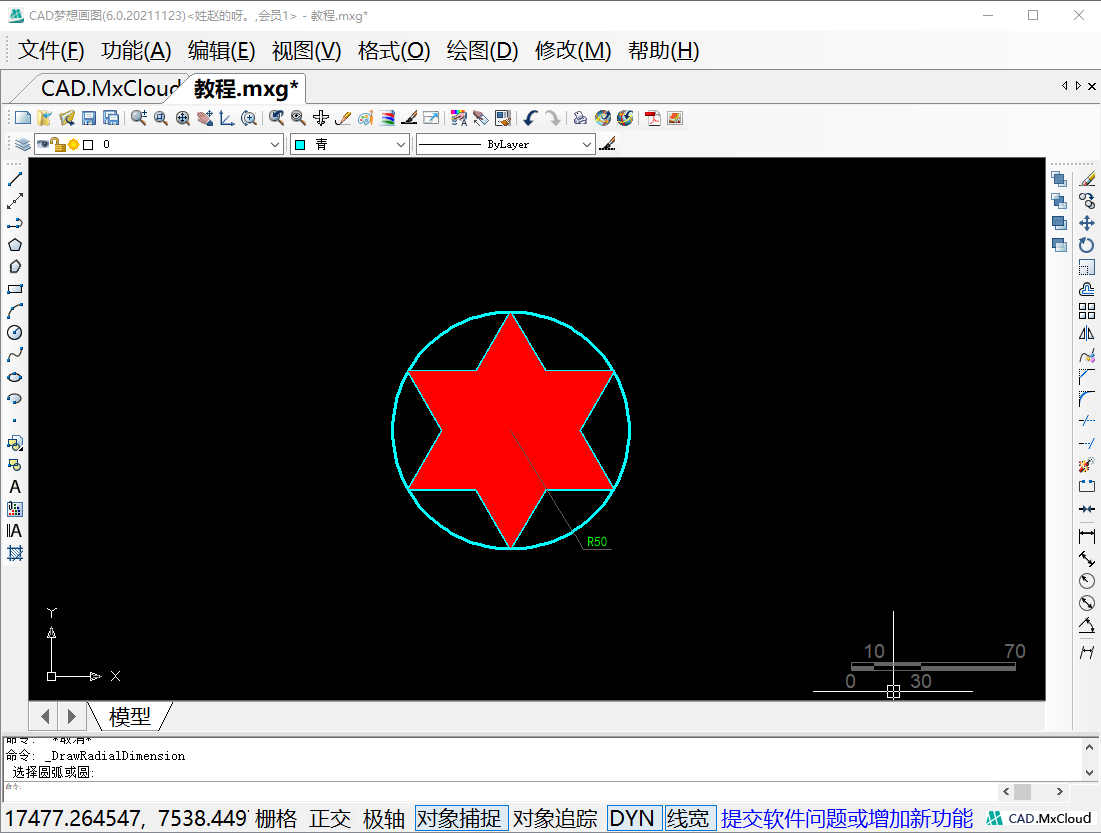The width and height of the screenshot is (1101, 833).
Task: Select the Ellipse tool
Action: point(15,377)
